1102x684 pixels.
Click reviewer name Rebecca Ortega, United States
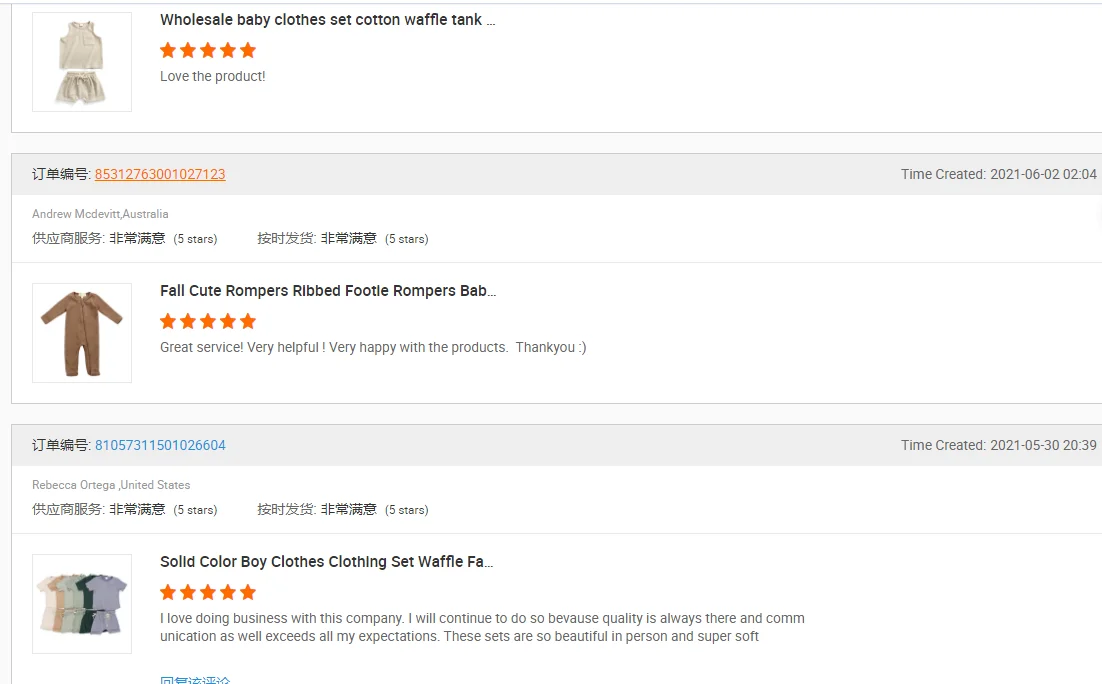(x=111, y=485)
